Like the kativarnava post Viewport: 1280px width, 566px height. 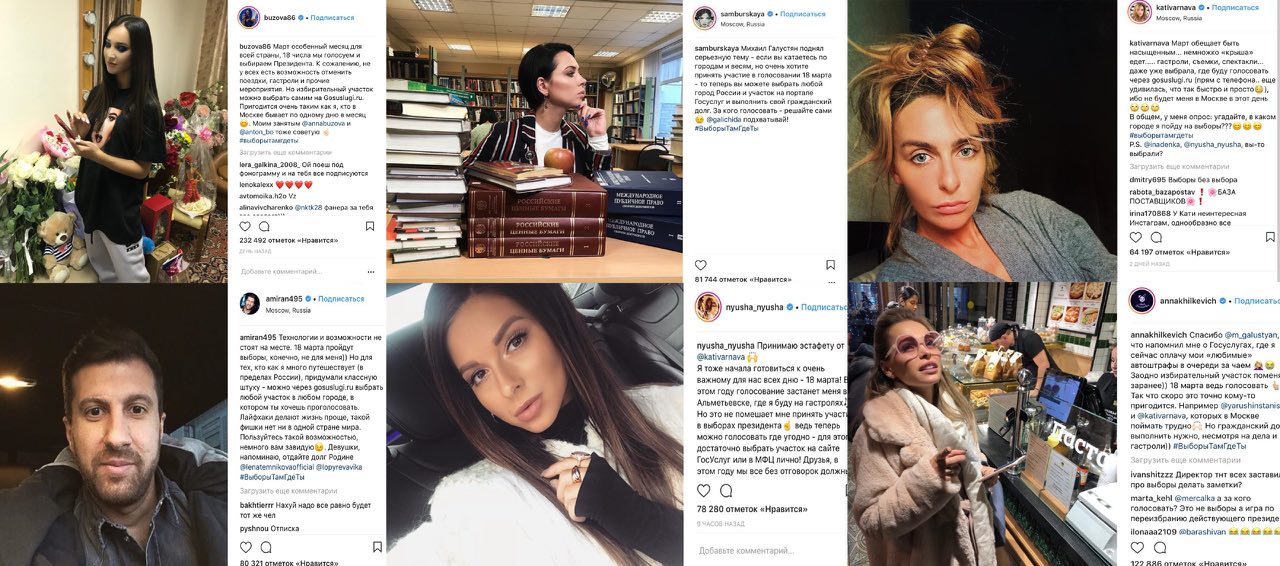pyautogui.click(x=1136, y=238)
